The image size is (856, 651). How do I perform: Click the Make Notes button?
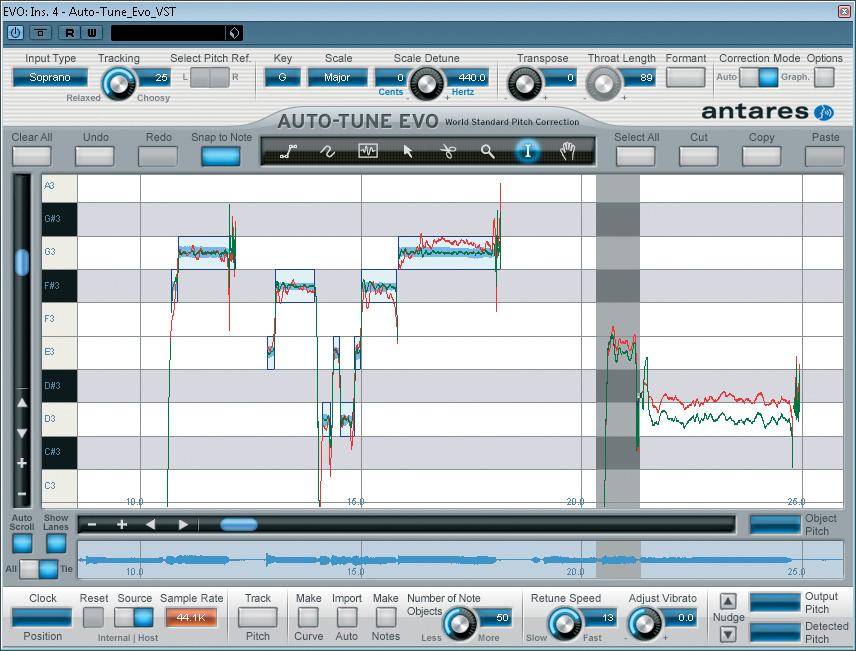(385, 618)
